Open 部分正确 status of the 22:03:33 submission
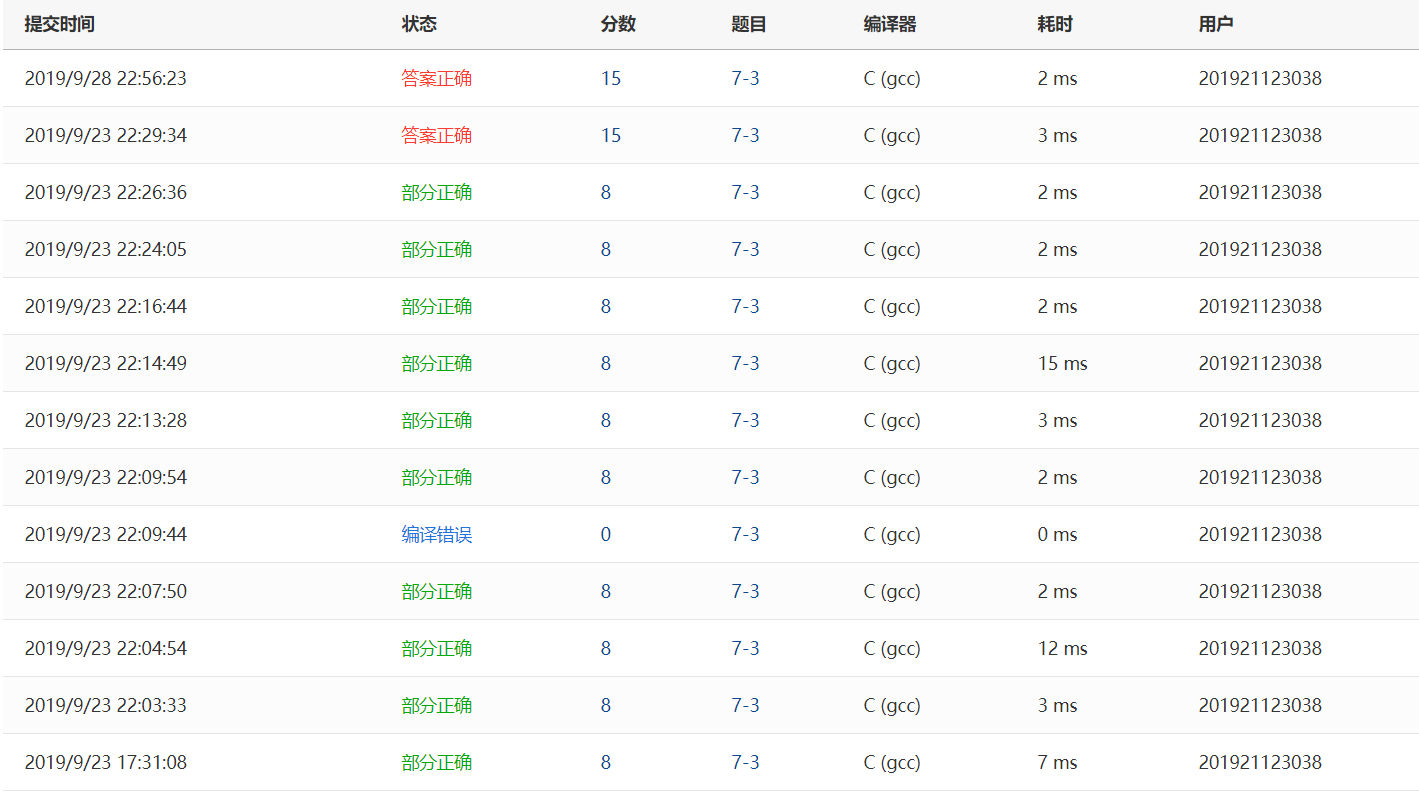Viewport: 1419px width, 799px height. pyautogui.click(x=437, y=705)
